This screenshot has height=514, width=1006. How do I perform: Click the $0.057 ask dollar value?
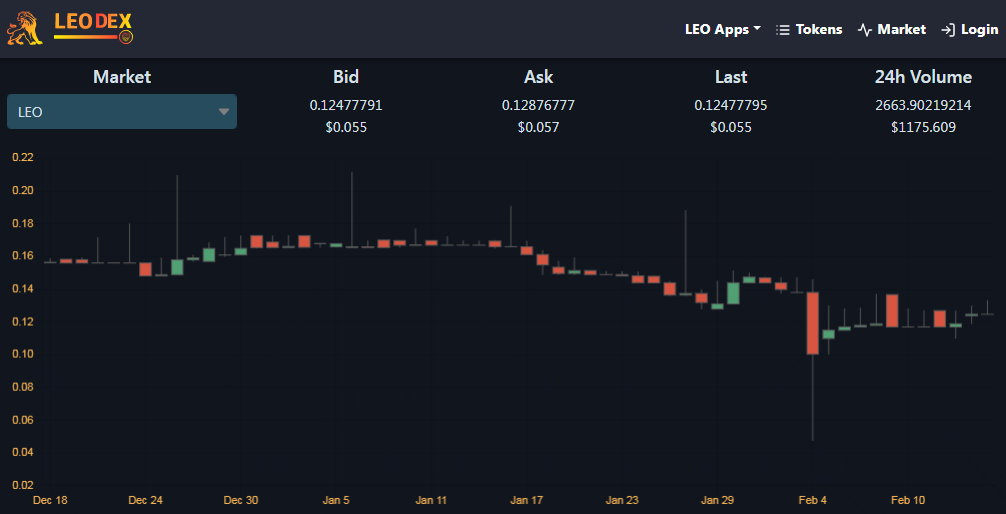pyautogui.click(x=538, y=127)
